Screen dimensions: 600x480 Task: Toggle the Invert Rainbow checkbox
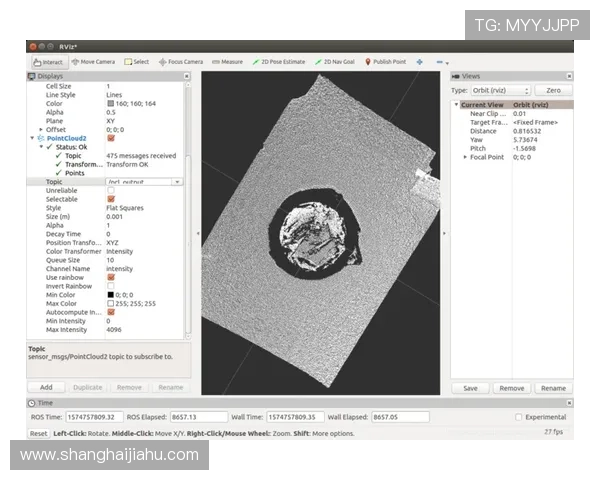tap(111, 286)
